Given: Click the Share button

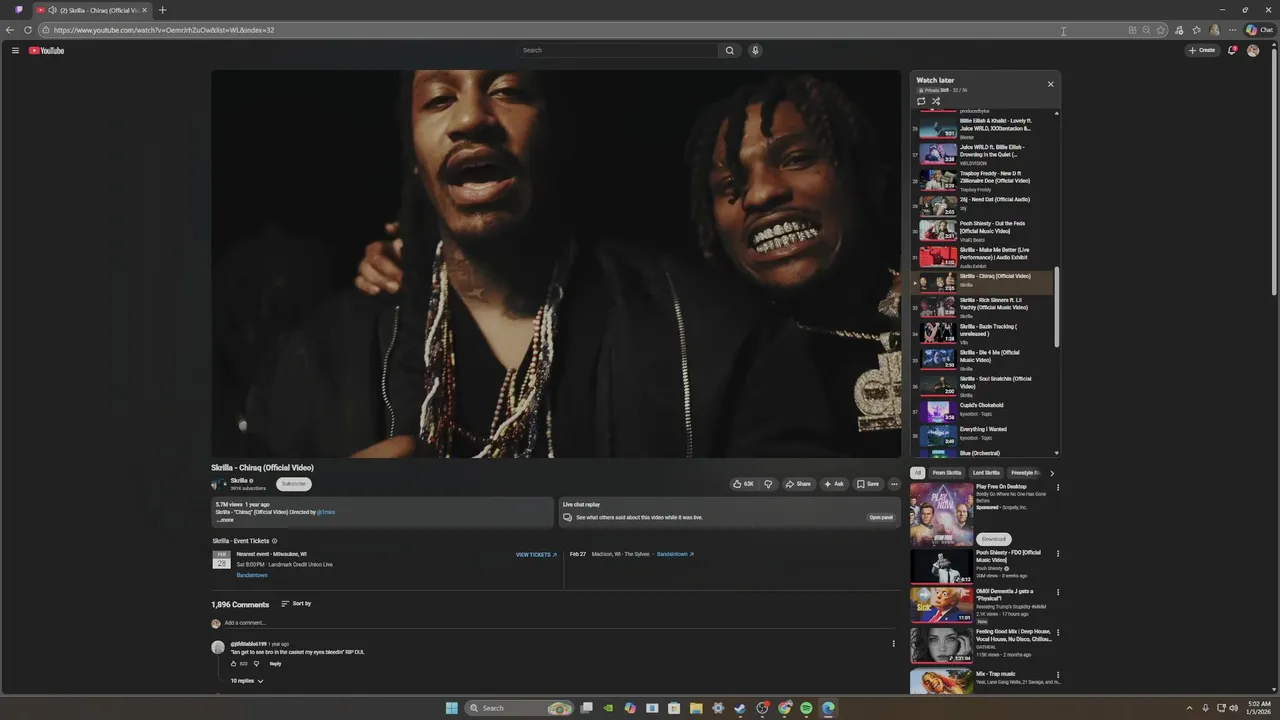Looking at the screenshot, I should tap(798, 484).
